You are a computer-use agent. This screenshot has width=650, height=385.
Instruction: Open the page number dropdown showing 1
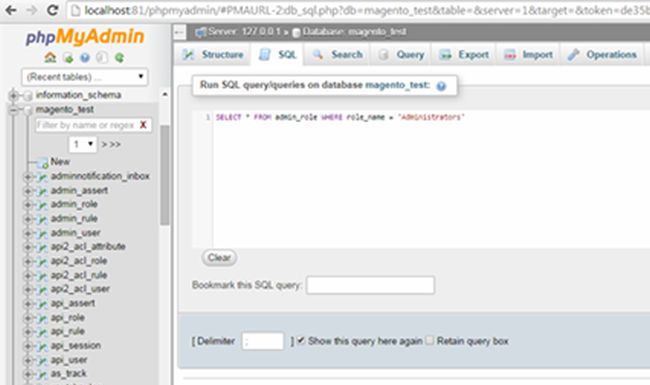coord(82,144)
